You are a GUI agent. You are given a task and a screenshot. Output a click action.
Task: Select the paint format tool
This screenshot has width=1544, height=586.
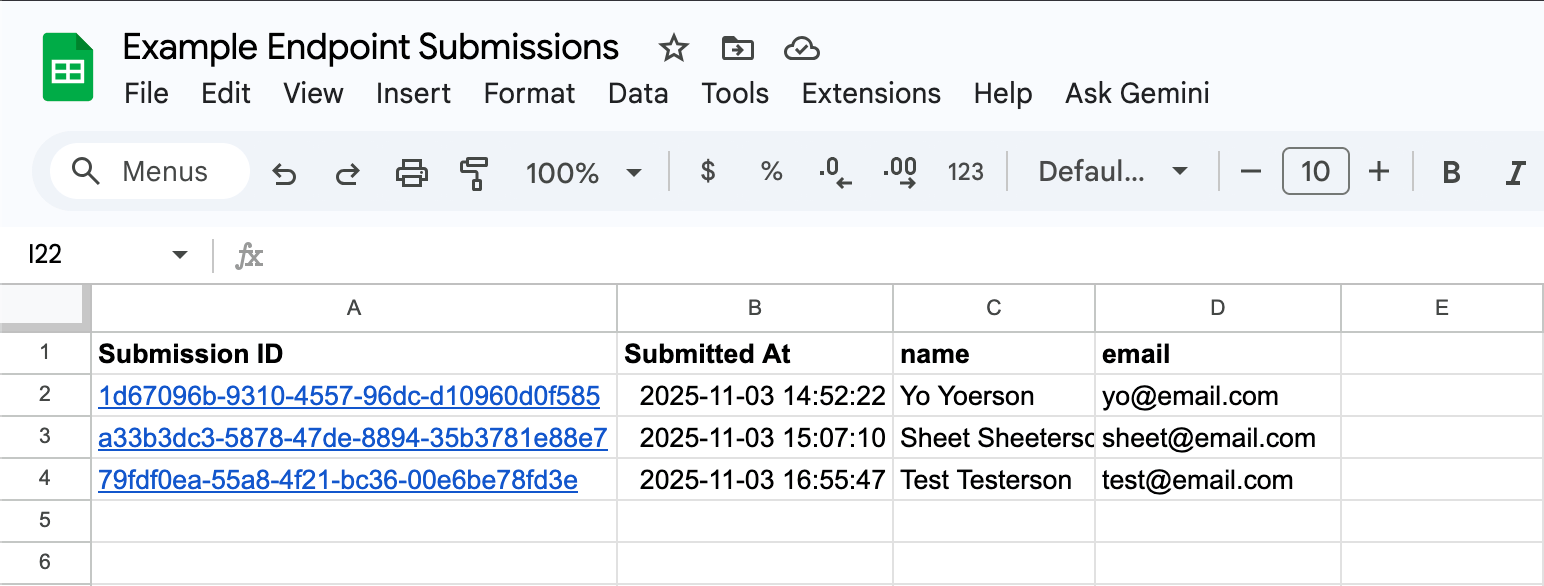(x=473, y=171)
